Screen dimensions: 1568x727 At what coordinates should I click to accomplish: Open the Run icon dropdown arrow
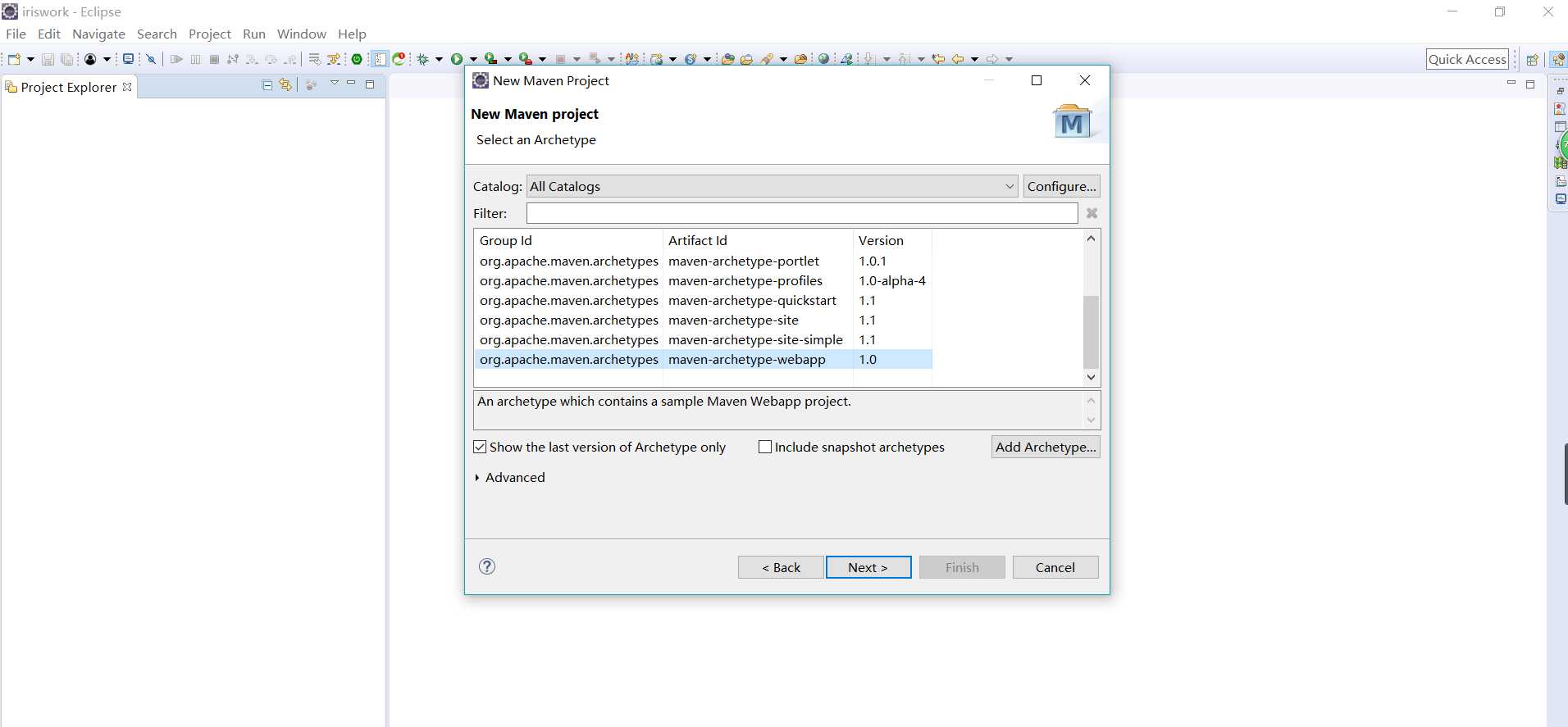[473, 59]
